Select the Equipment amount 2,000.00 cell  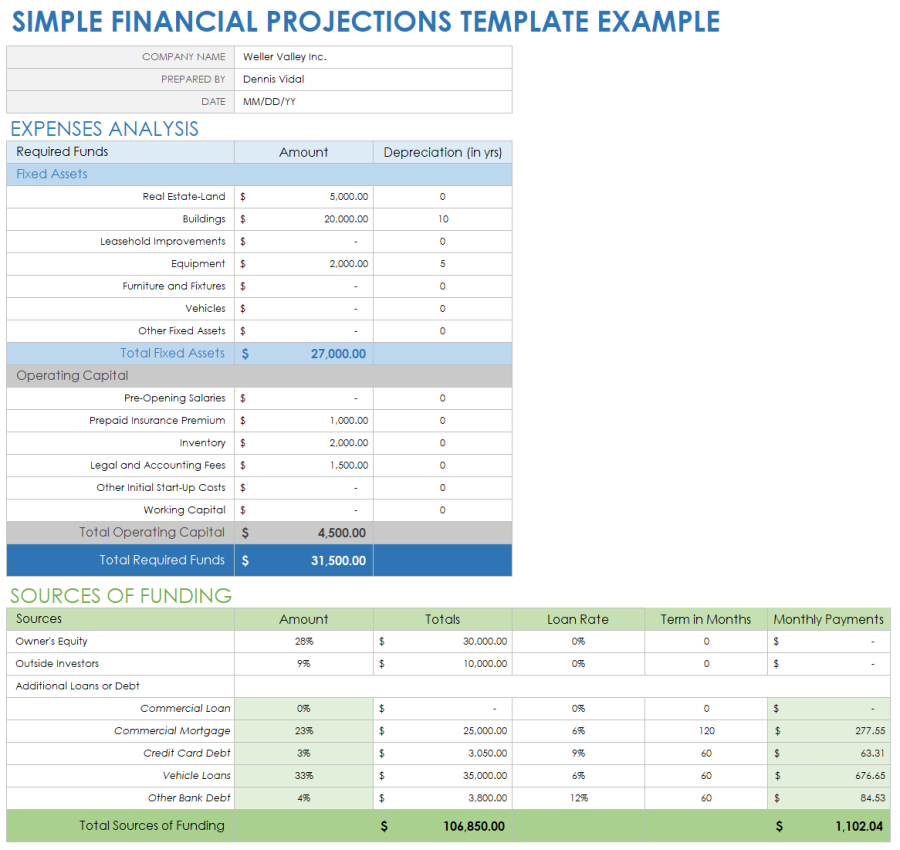(348, 264)
